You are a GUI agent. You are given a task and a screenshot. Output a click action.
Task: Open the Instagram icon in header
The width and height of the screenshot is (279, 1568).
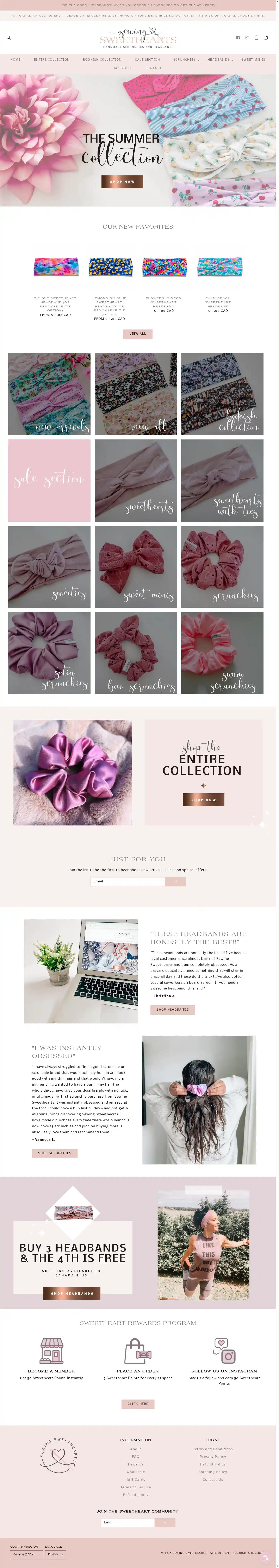(x=247, y=38)
